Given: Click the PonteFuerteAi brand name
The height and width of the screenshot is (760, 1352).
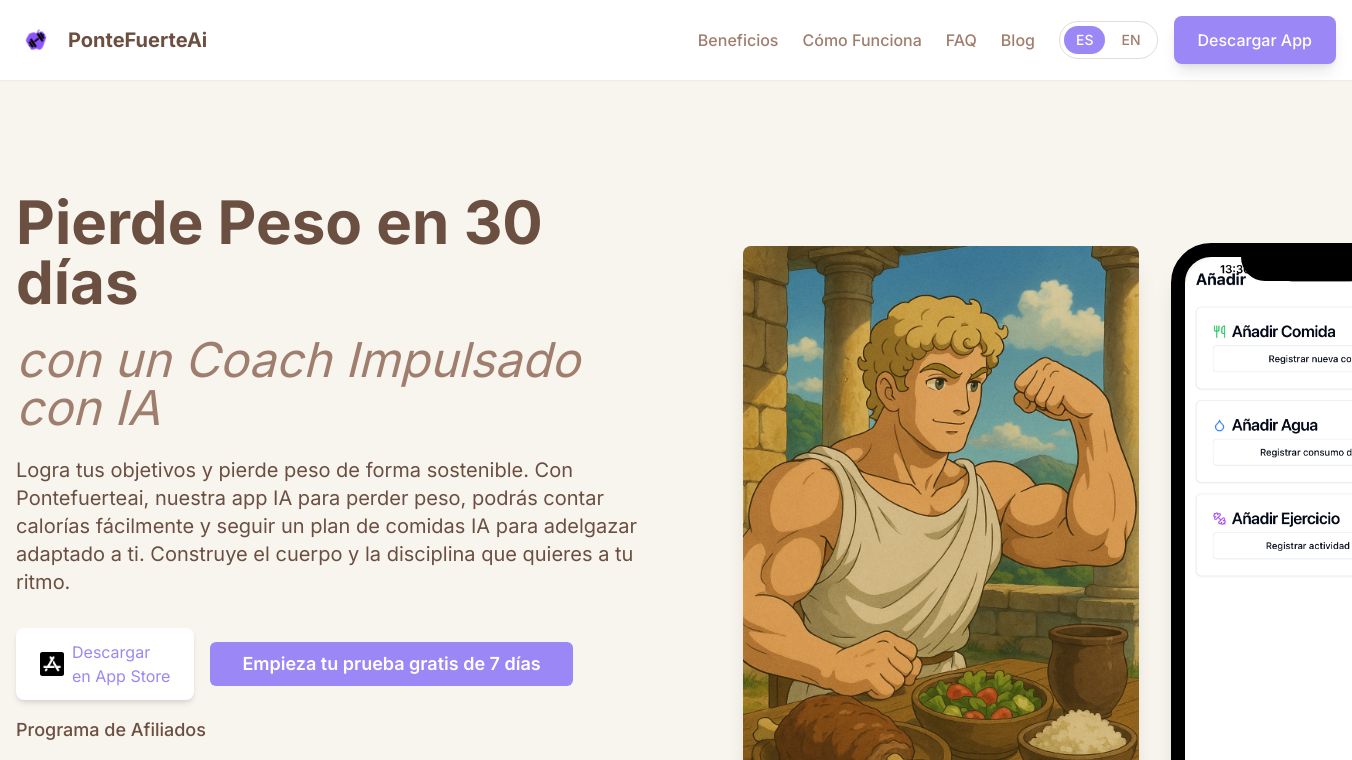Looking at the screenshot, I should tap(138, 40).
